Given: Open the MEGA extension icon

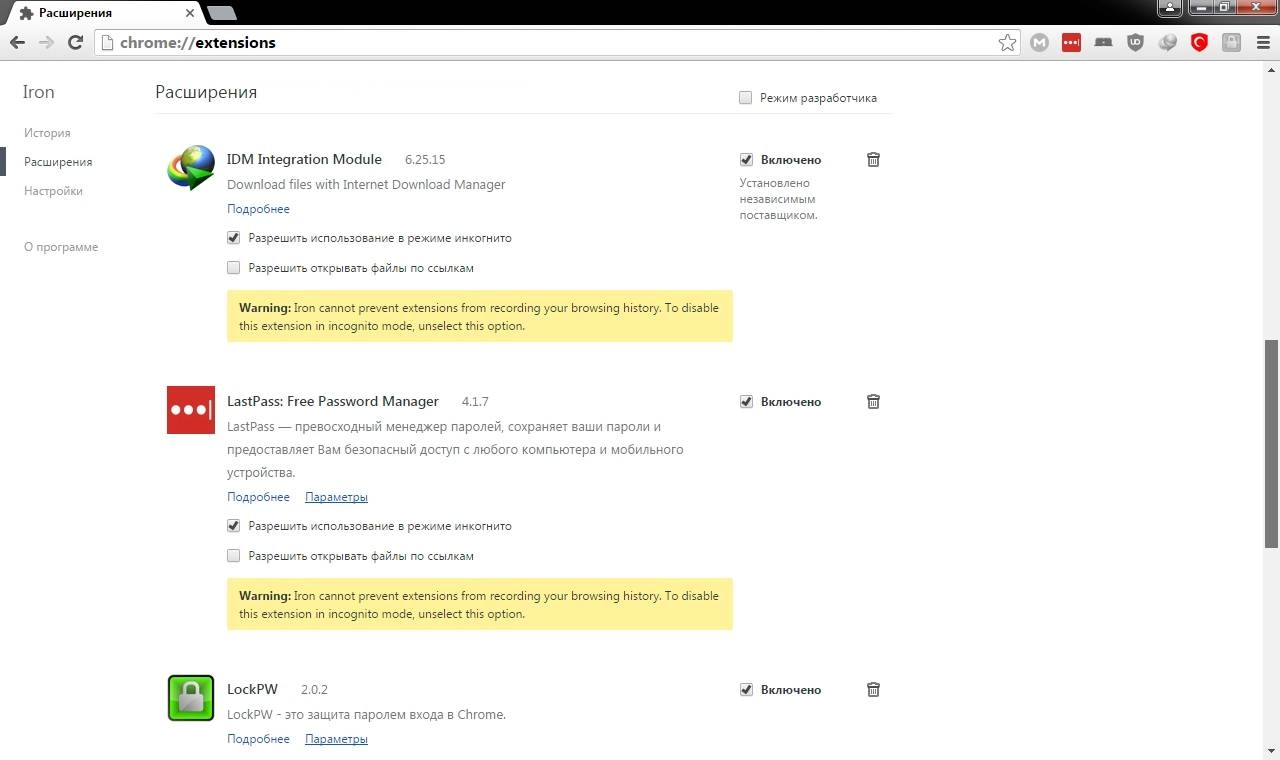Looking at the screenshot, I should [x=1040, y=42].
